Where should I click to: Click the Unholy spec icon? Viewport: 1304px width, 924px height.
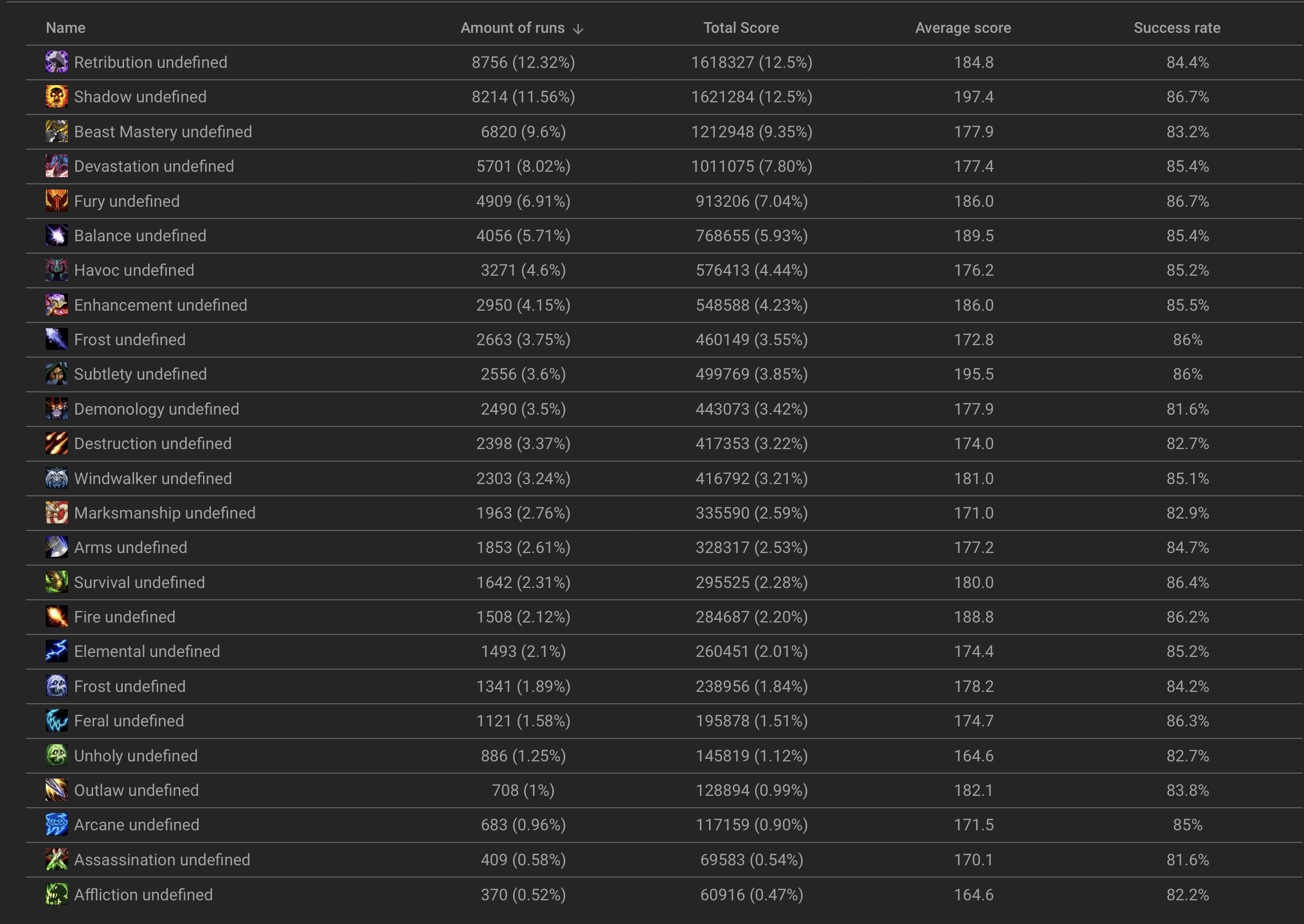57,755
